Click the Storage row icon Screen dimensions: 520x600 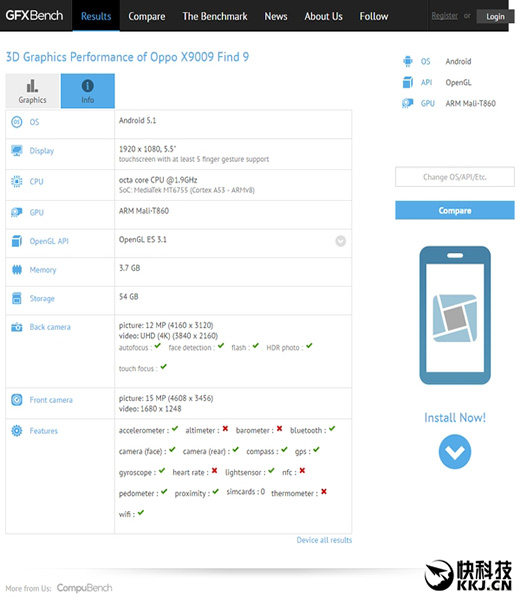[16, 298]
